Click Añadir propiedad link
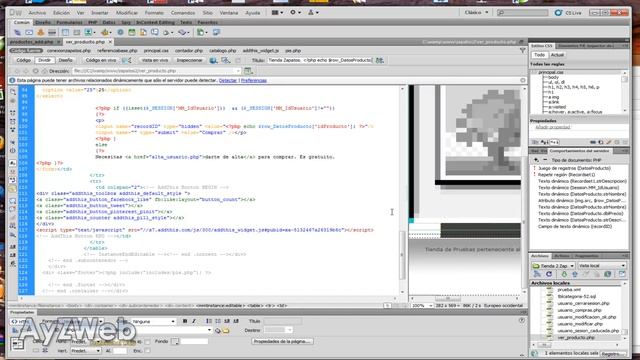This screenshot has width=640, height=360. (552, 127)
